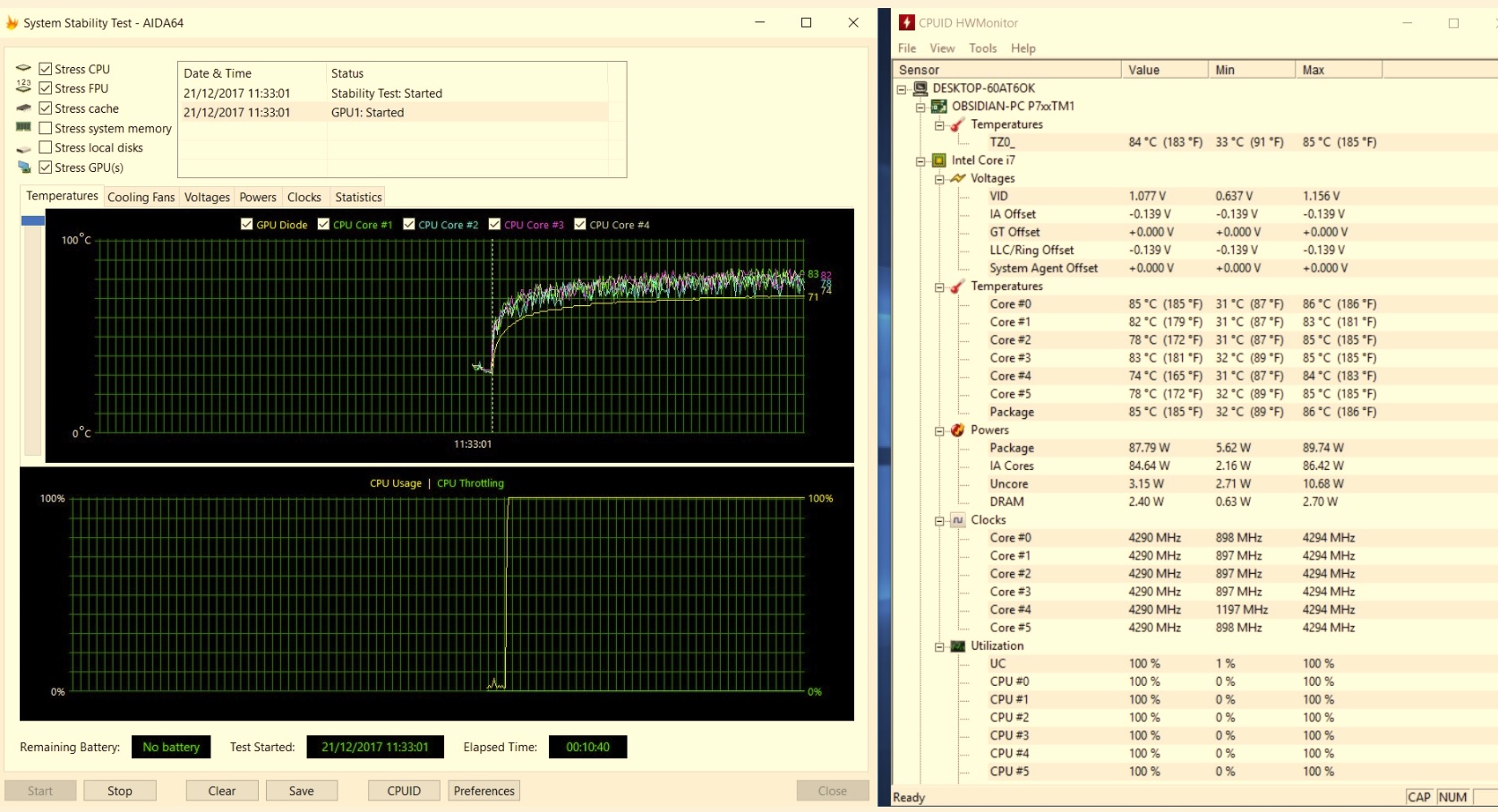Collapse the Utilization tree node
The height and width of the screenshot is (812, 1498).
click(939, 646)
